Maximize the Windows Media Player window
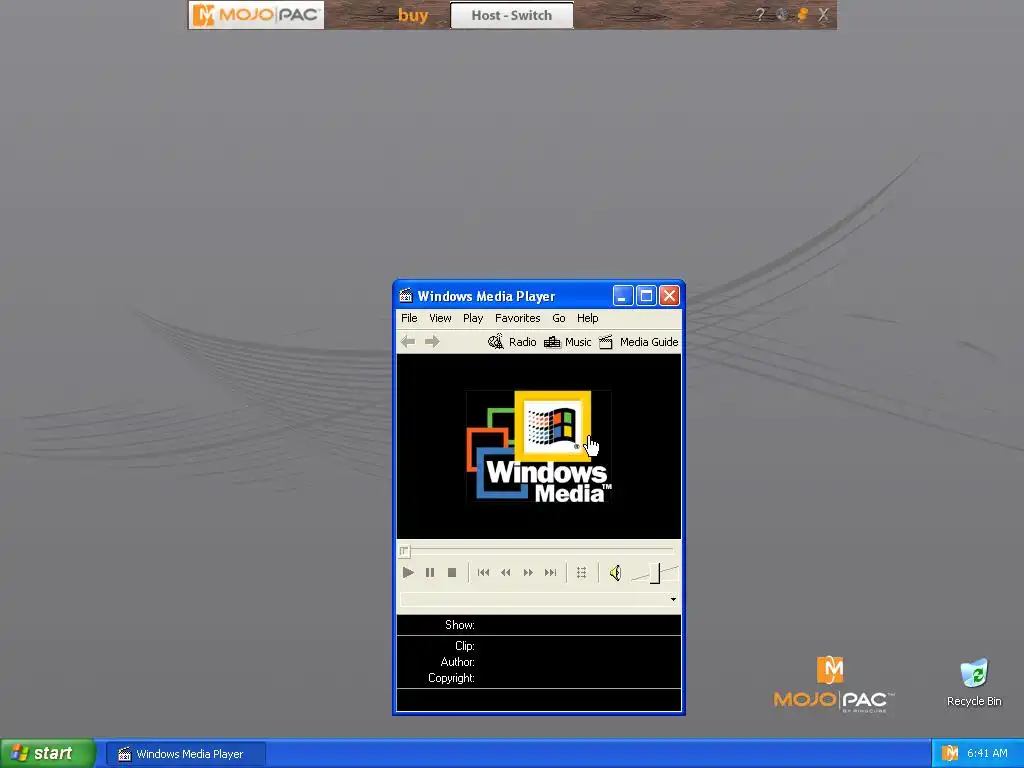The height and width of the screenshot is (768, 1024). click(x=646, y=296)
